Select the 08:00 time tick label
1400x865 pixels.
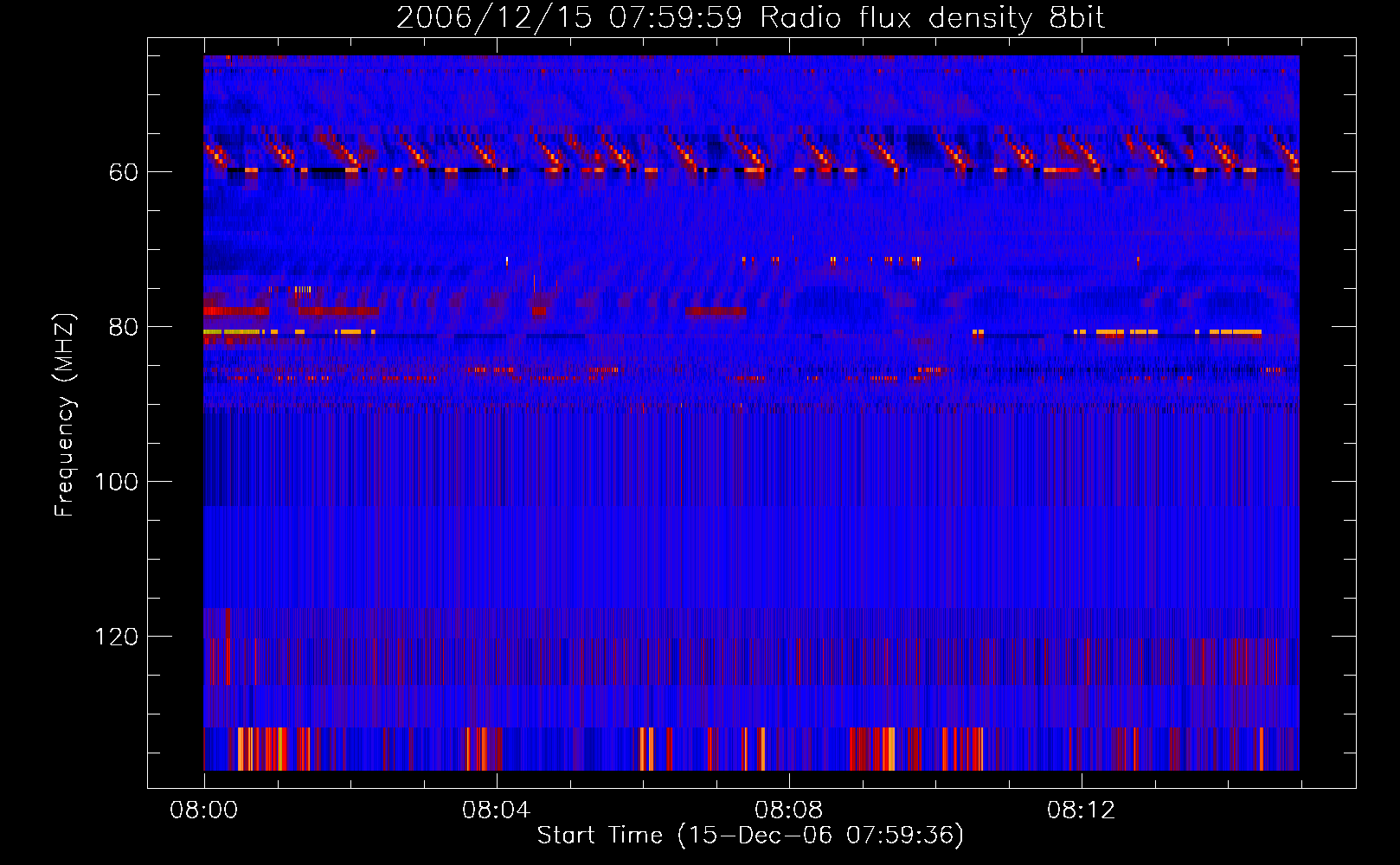click(204, 811)
